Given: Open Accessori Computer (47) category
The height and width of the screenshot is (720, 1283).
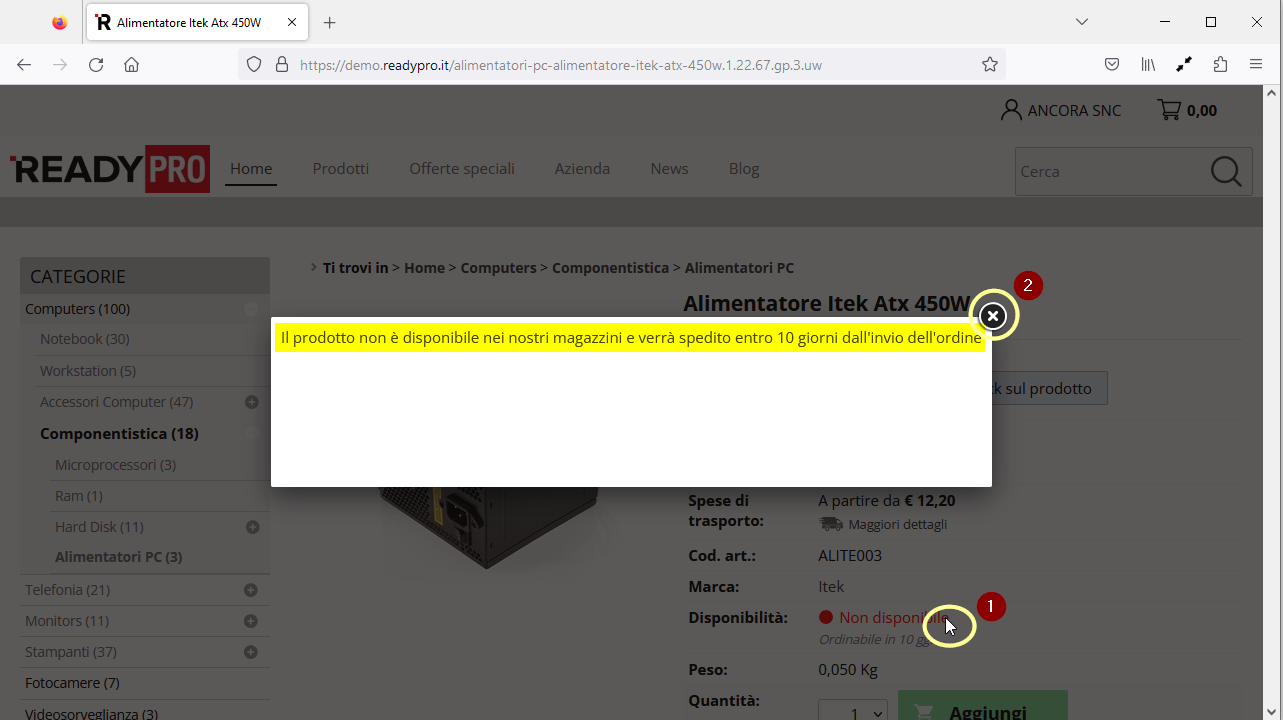Looking at the screenshot, I should point(117,402).
